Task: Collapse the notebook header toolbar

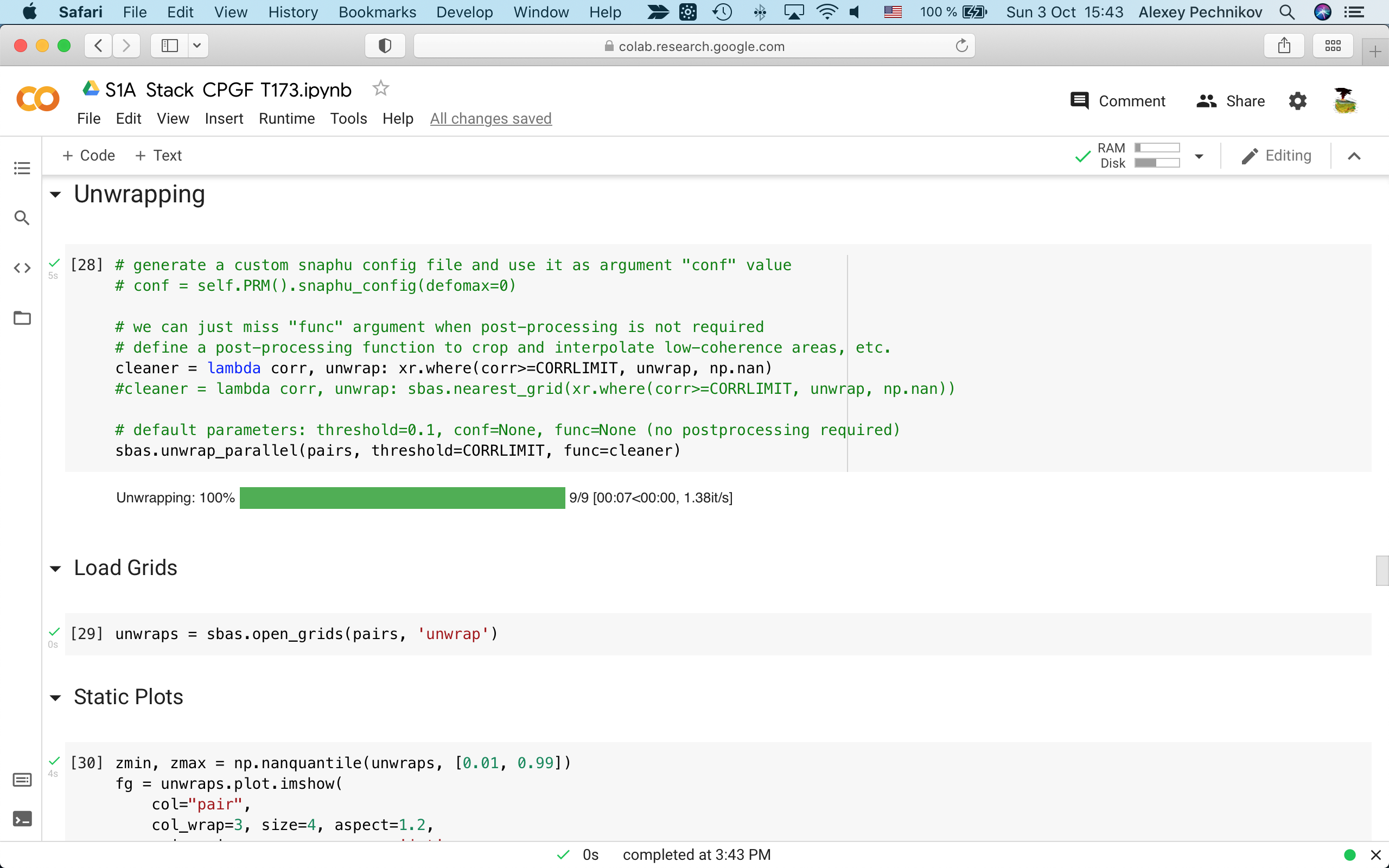Action: coord(1354,156)
